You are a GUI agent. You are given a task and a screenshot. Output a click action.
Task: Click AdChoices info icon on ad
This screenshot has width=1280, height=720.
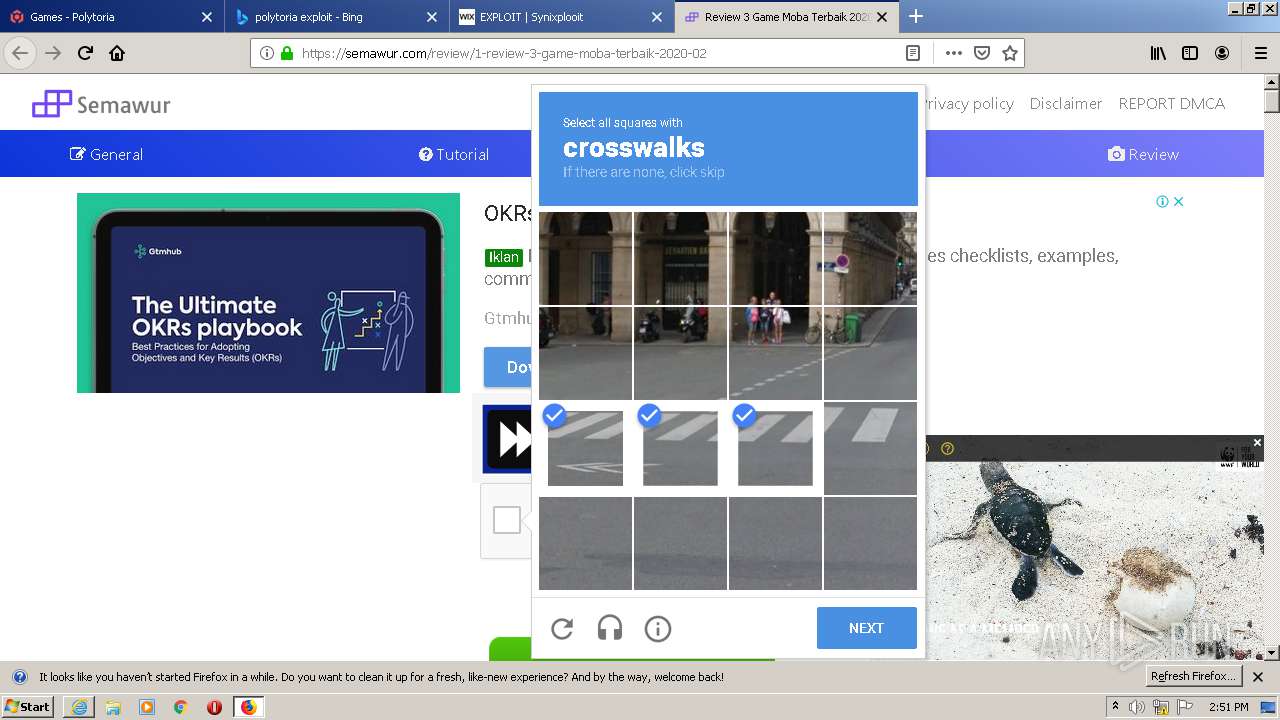click(1162, 201)
